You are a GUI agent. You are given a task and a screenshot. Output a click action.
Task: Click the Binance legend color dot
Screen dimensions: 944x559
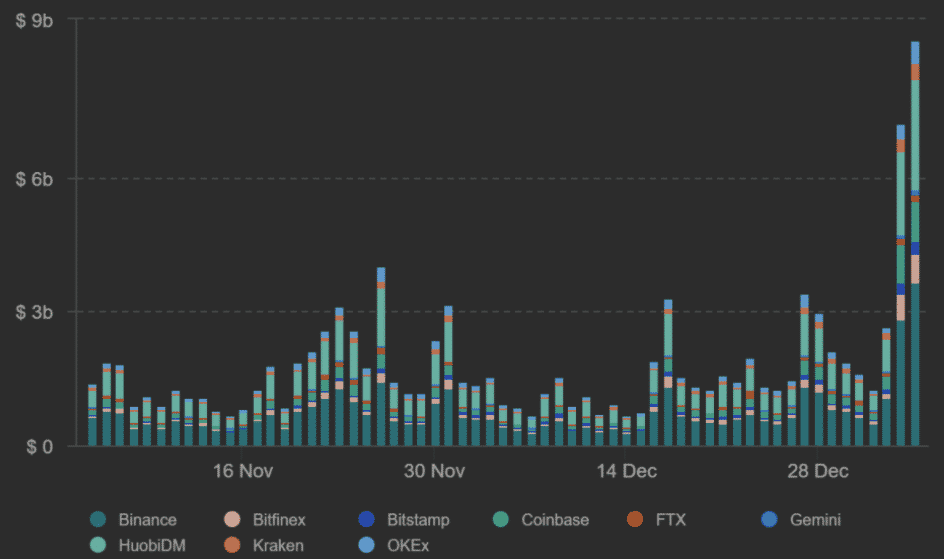pyautogui.click(x=98, y=519)
